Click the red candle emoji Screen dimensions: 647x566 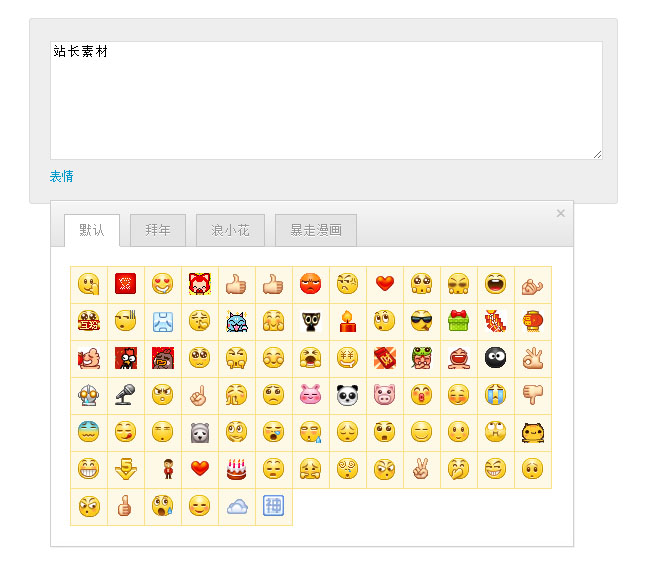347,321
